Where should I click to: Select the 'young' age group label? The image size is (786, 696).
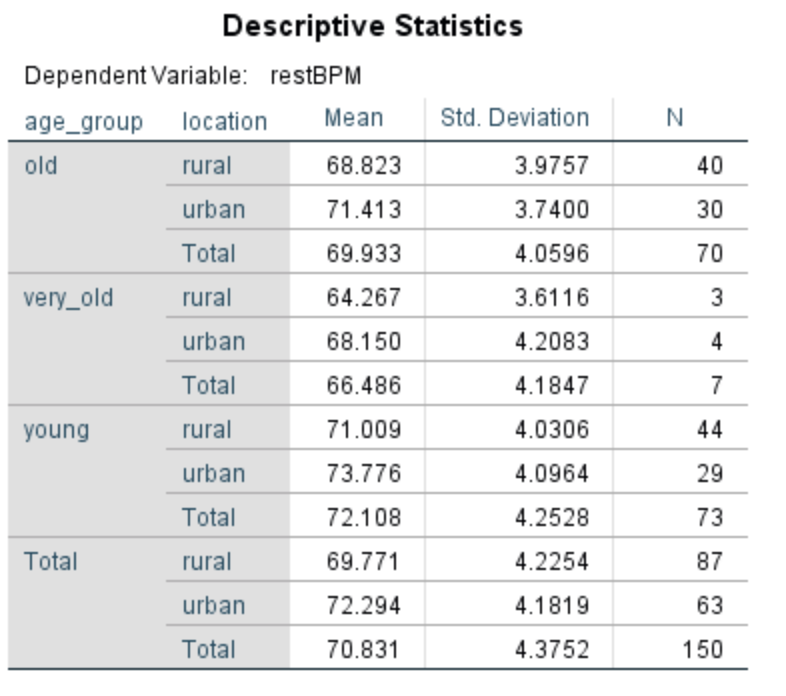[x=57, y=430]
